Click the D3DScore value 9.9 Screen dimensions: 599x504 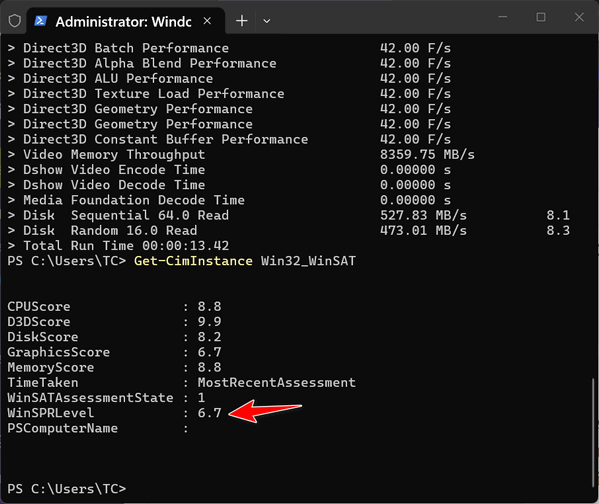coord(209,322)
